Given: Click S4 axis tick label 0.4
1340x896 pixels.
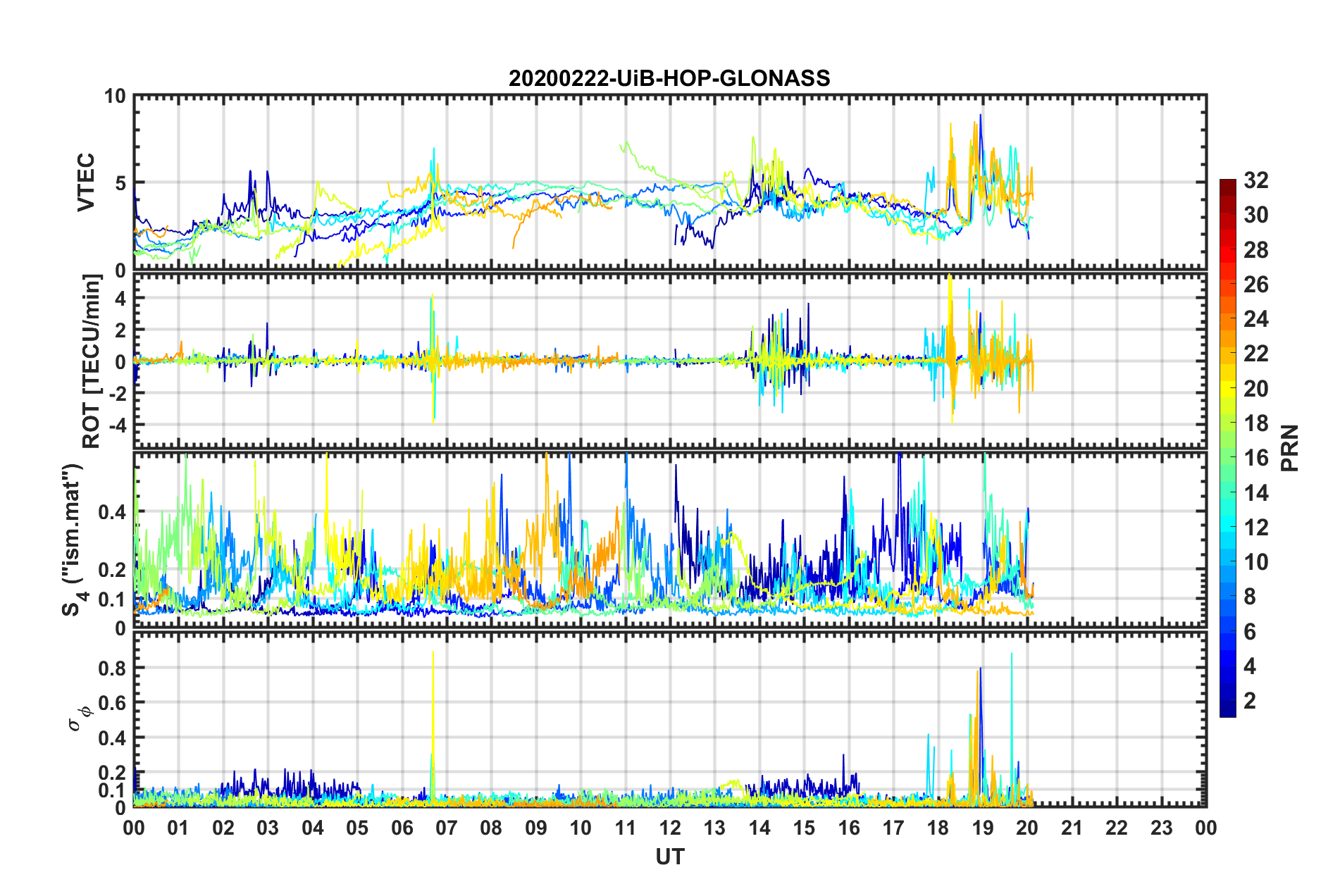Looking at the screenshot, I should (112, 512).
